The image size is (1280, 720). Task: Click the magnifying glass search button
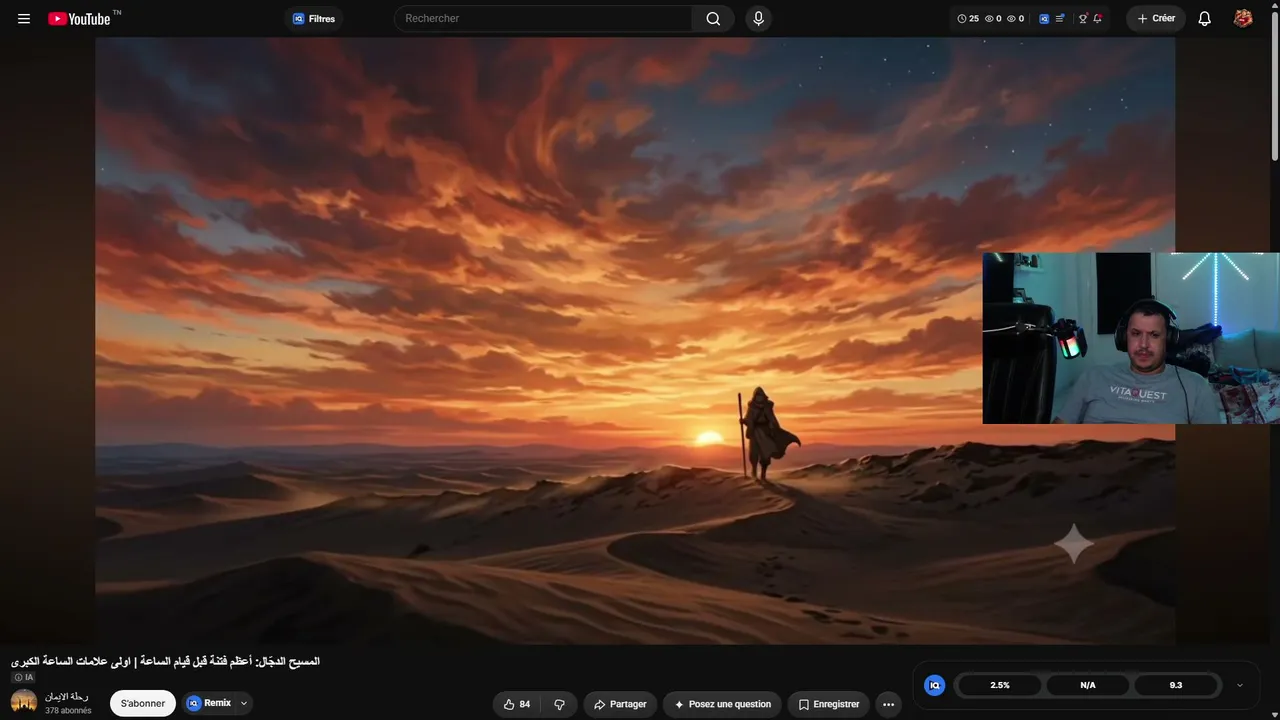(x=713, y=19)
